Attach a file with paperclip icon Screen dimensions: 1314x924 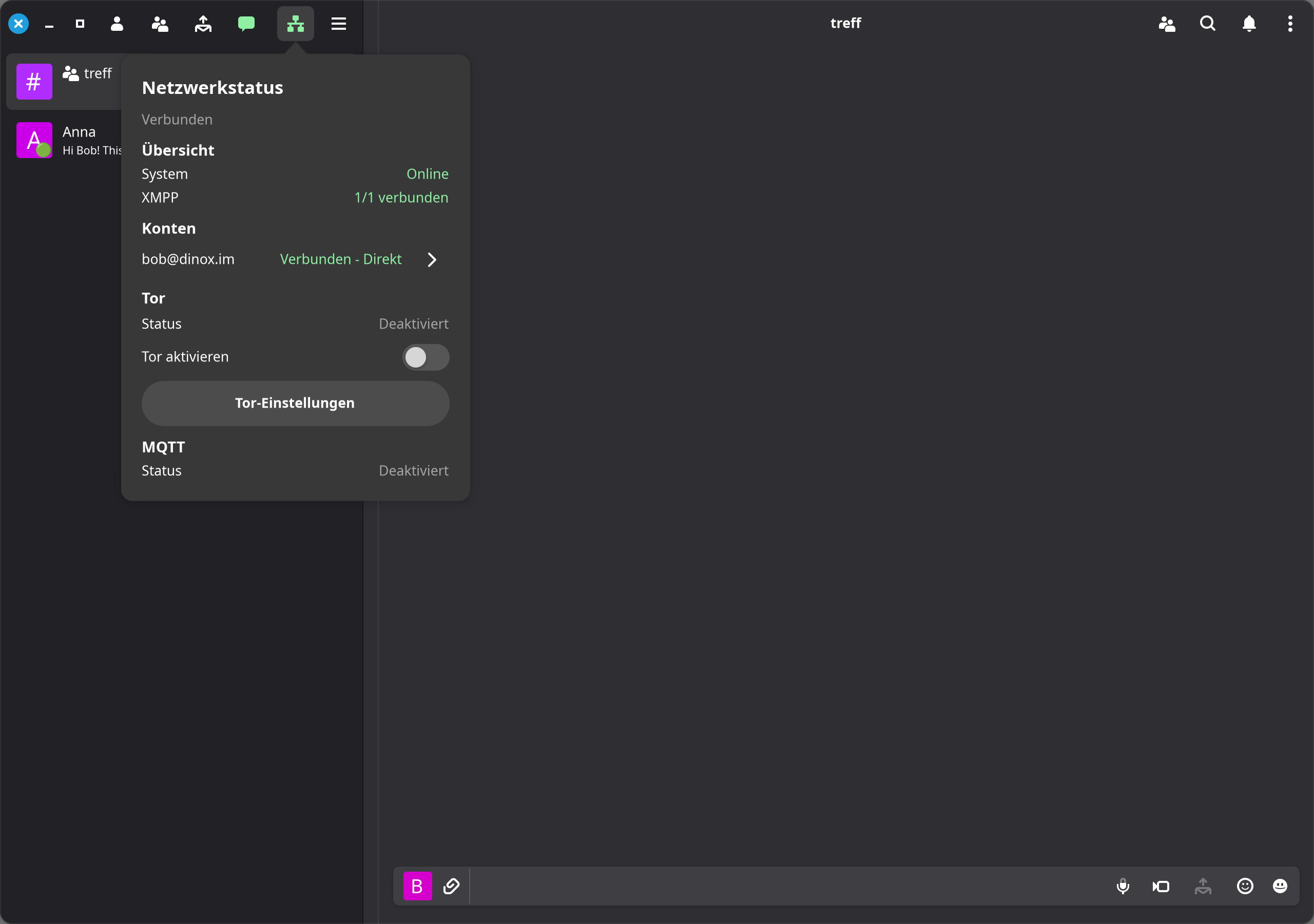tap(452, 886)
